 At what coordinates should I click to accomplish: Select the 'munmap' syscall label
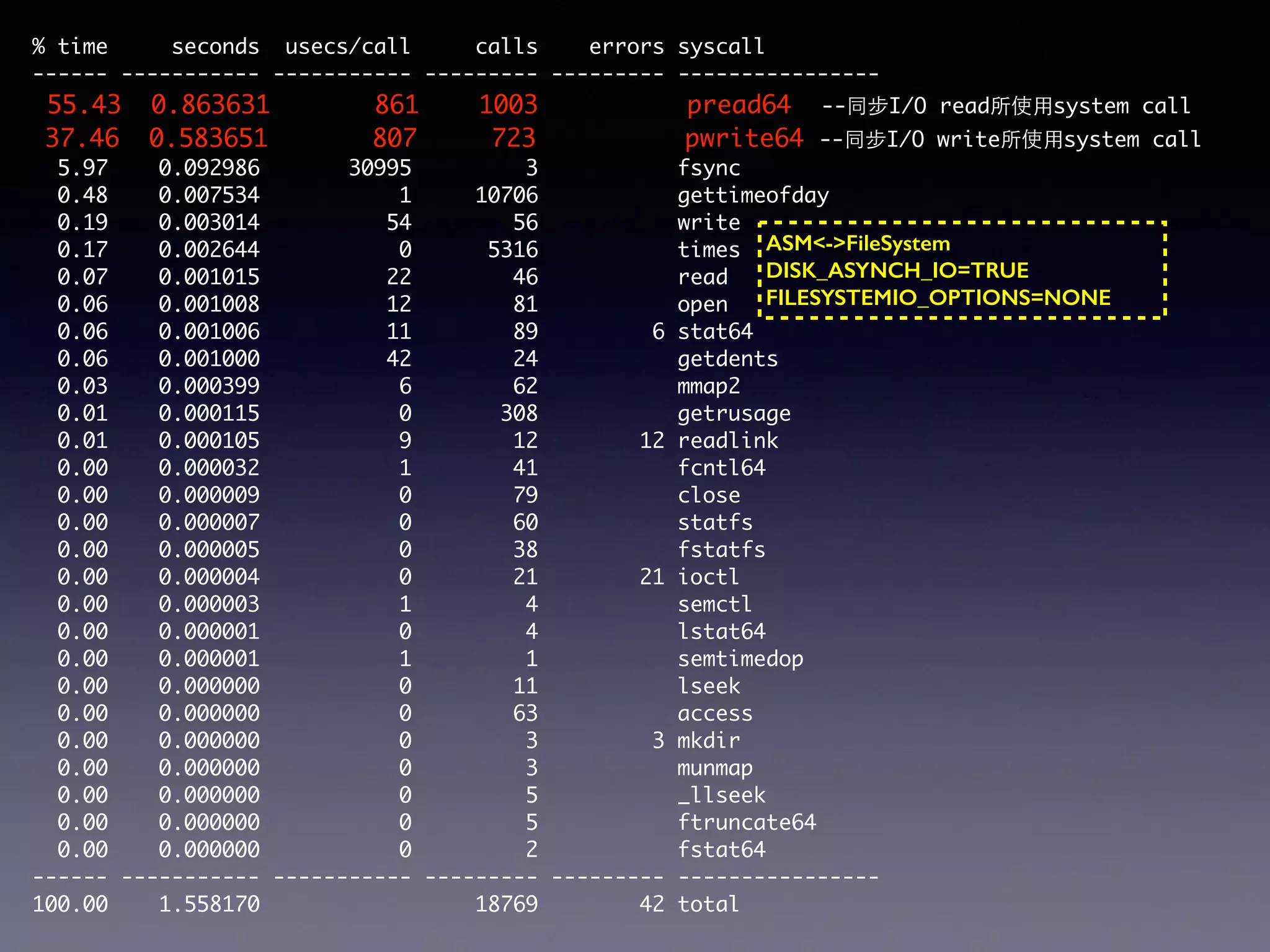(x=715, y=768)
